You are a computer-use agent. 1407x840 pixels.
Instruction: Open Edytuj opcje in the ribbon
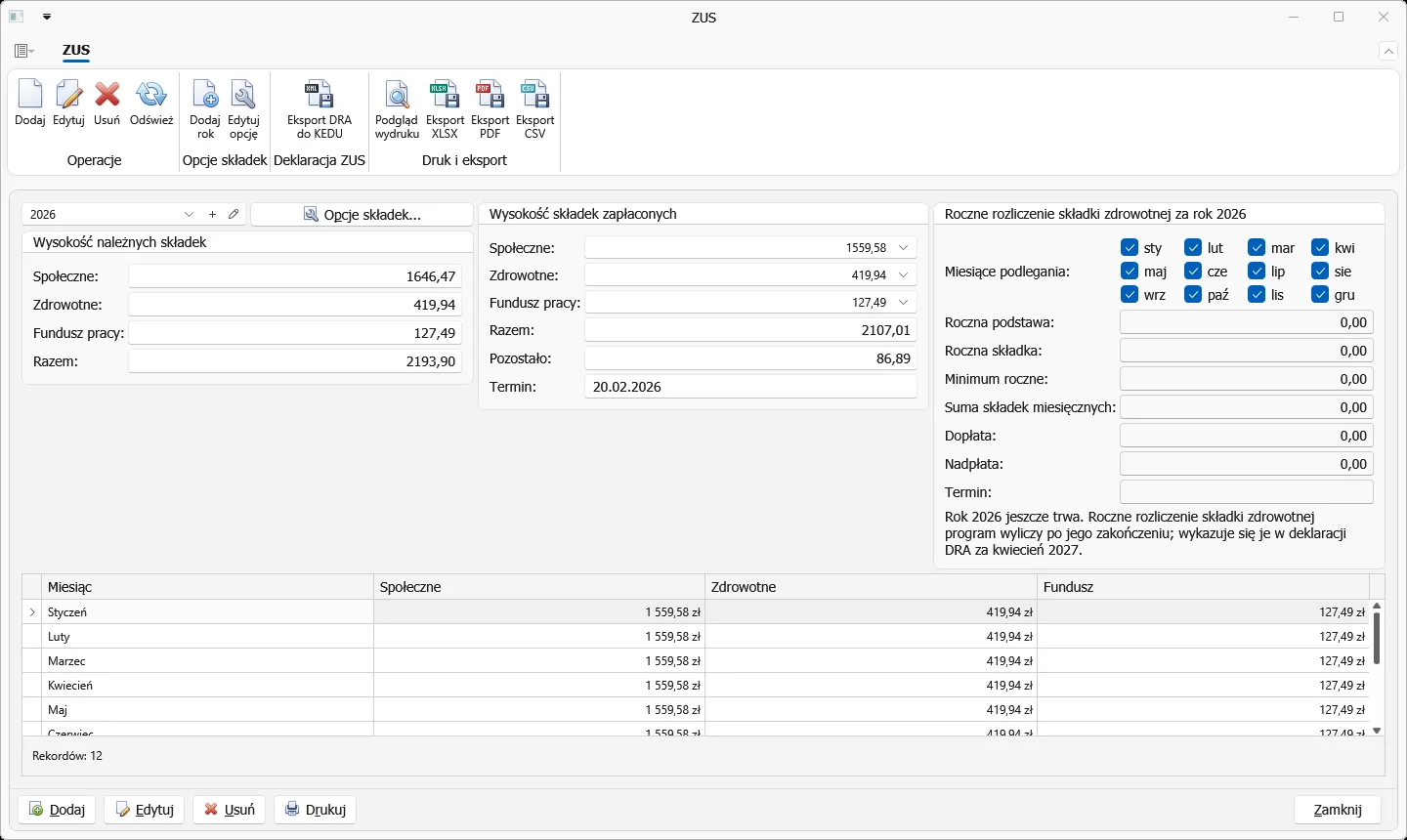(243, 109)
